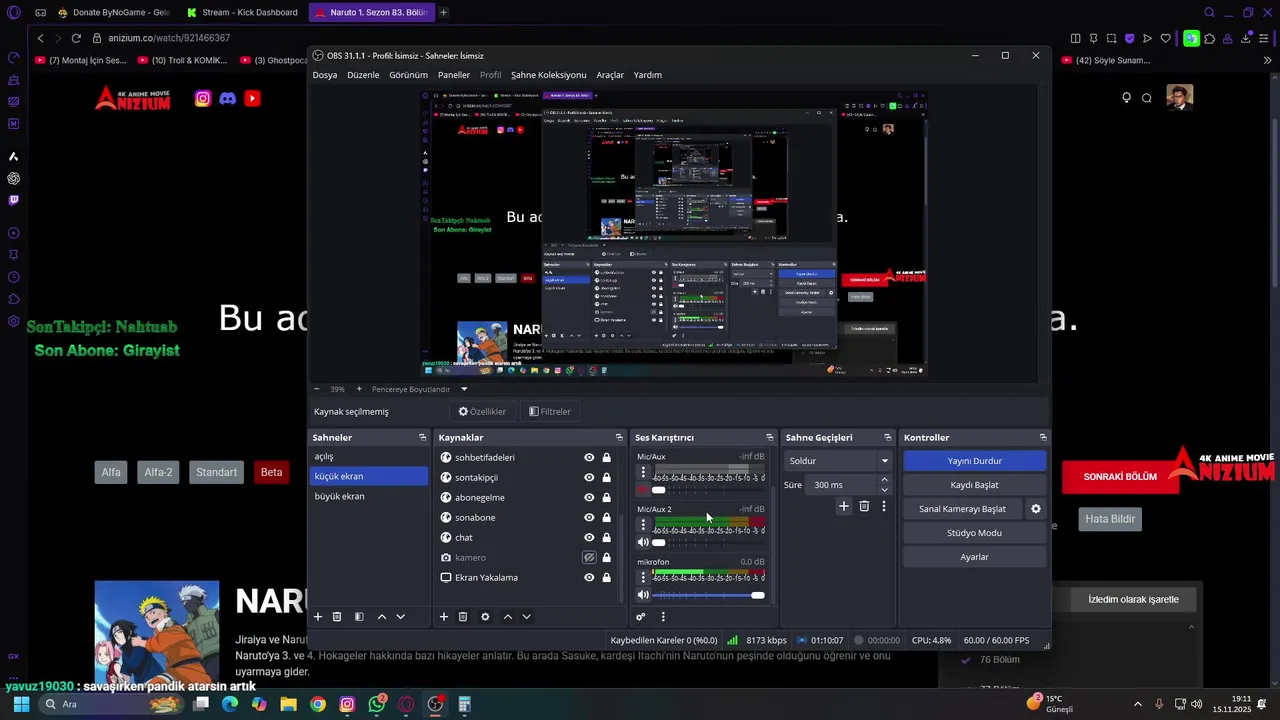Open the Görünüm menu
The width and height of the screenshot is (1280, 720).
click(408, 75)
